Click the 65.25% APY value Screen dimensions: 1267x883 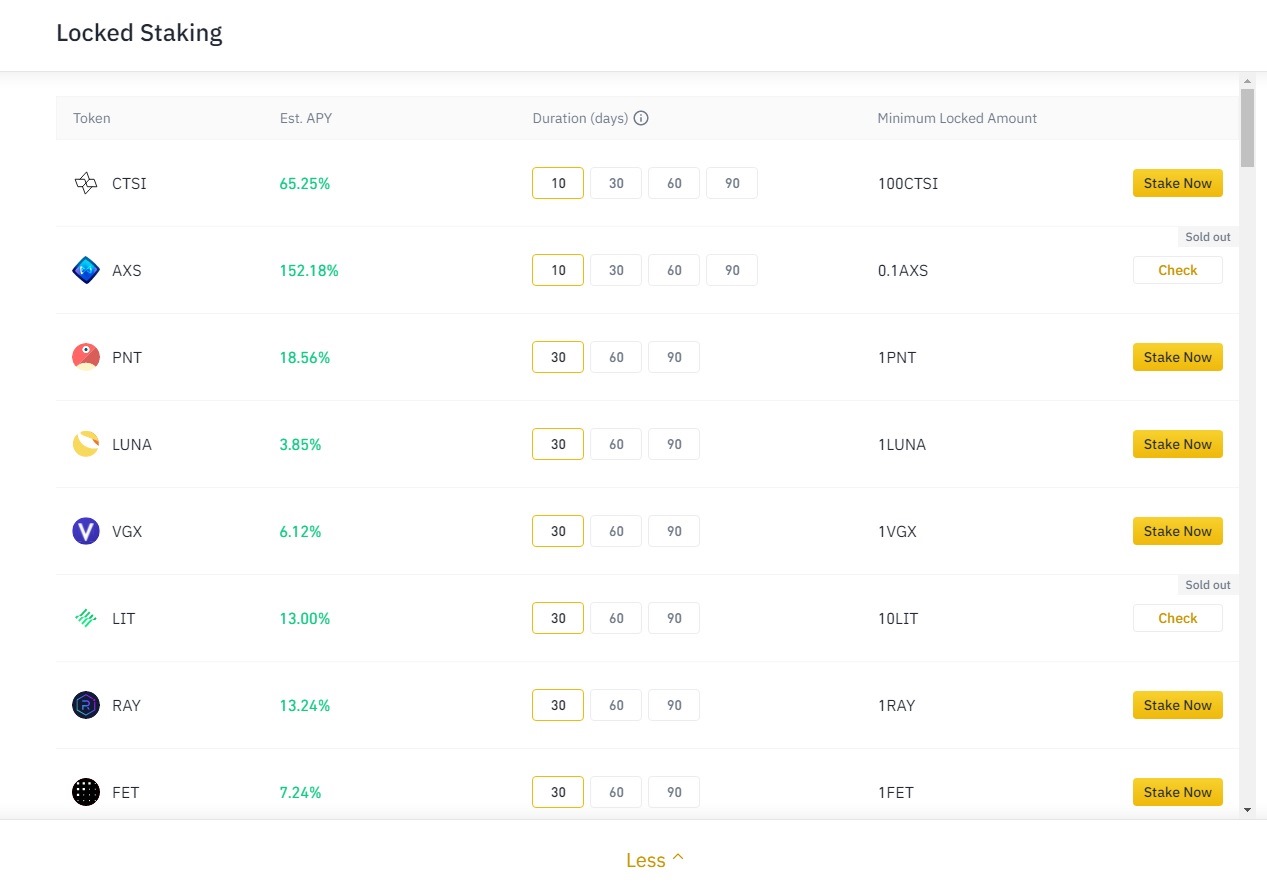click(305, 183)
